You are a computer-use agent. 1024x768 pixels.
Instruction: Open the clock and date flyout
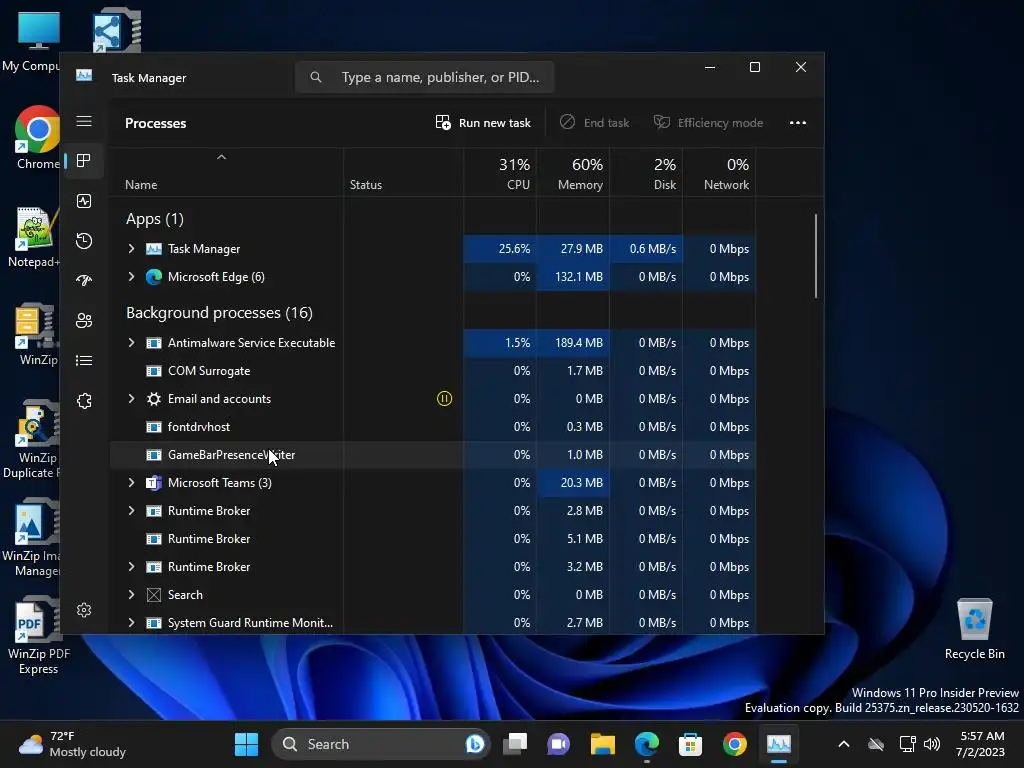(981, 744)
